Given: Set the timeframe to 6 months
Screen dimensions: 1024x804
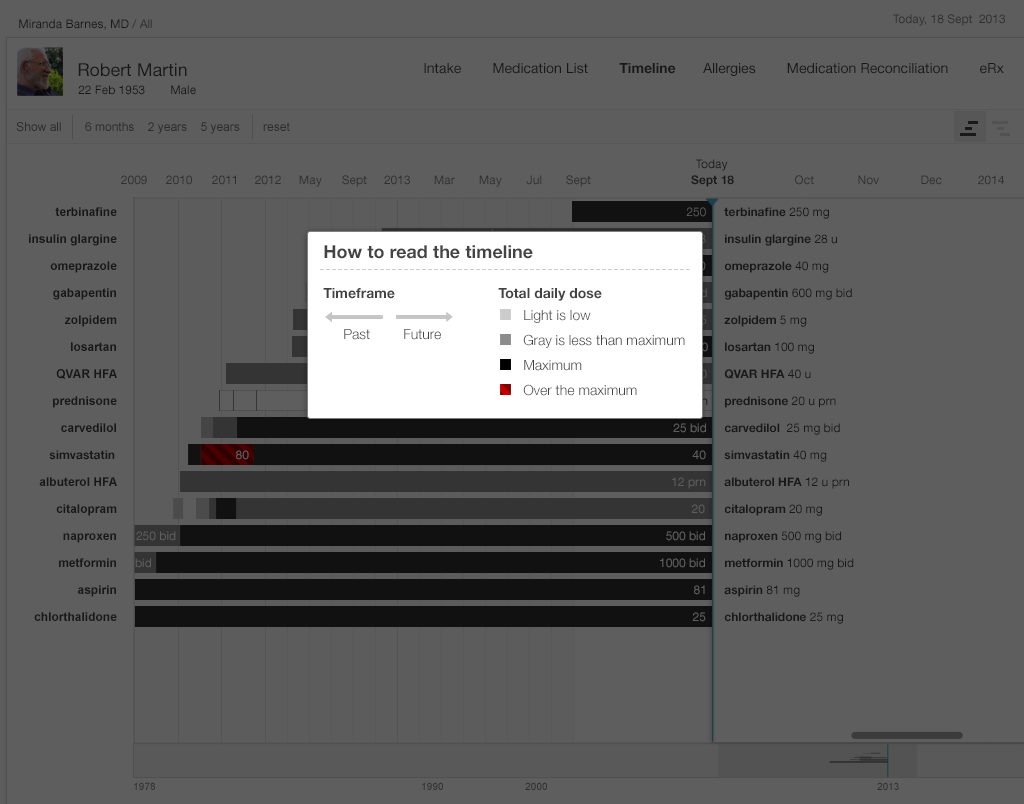Looking at the screenshot, I should tap(109, 127).
